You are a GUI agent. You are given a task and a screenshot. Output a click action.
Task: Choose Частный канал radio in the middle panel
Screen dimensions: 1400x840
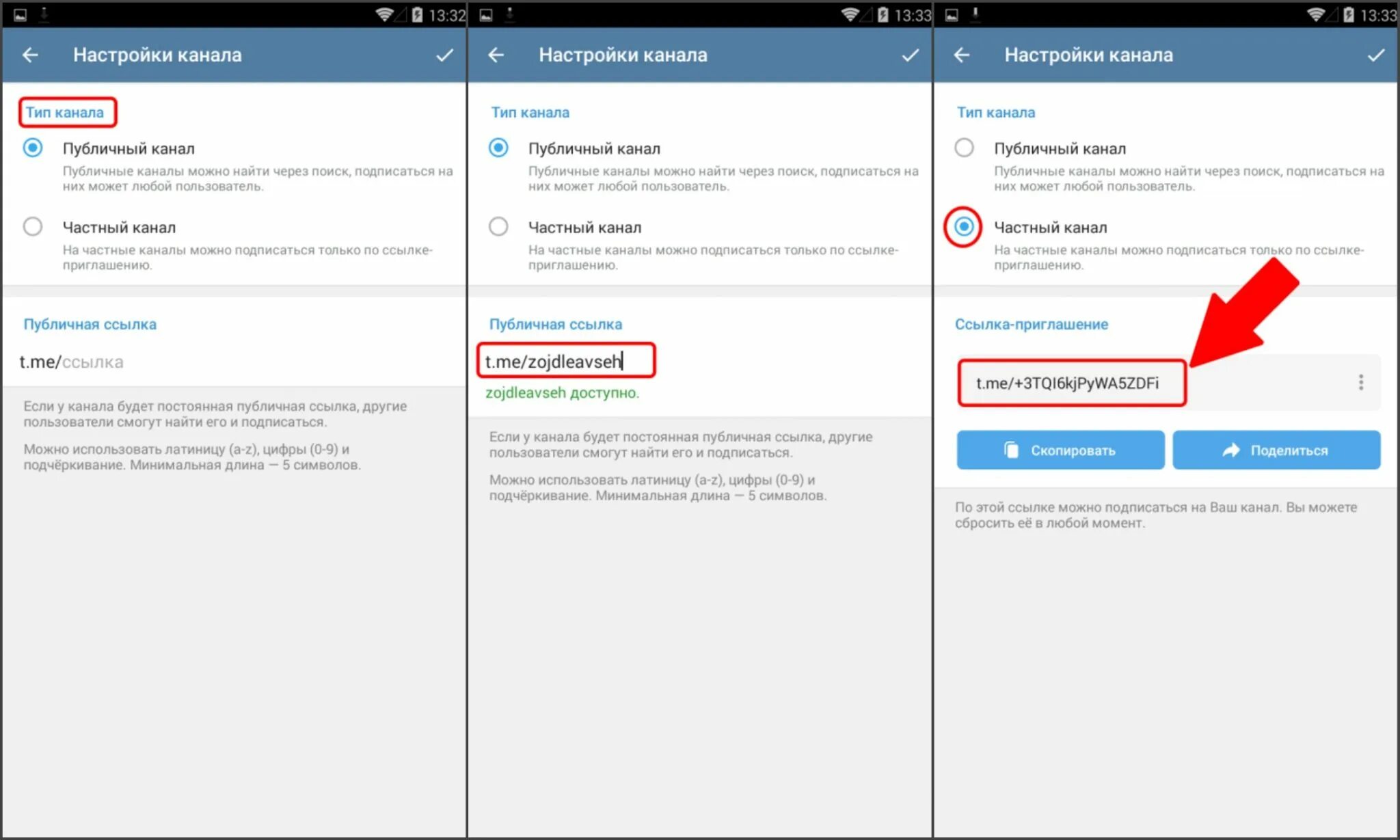(498, 226)
